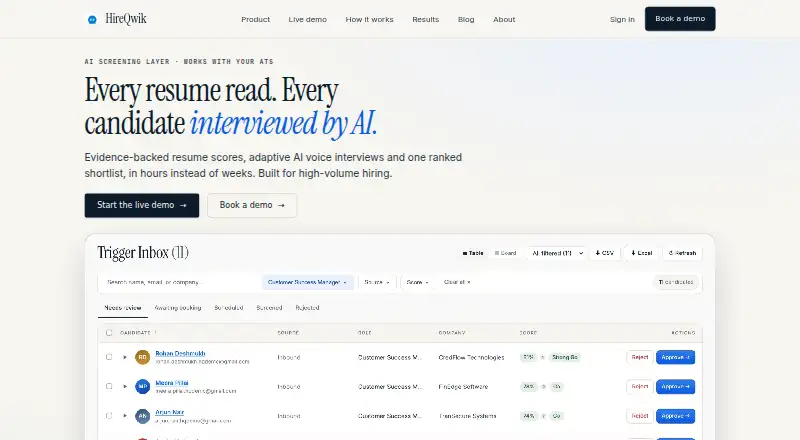Viewport: 800px width, 440px height.
Task: Approve candidate Rohan Deshmukh
Action: 676,357
